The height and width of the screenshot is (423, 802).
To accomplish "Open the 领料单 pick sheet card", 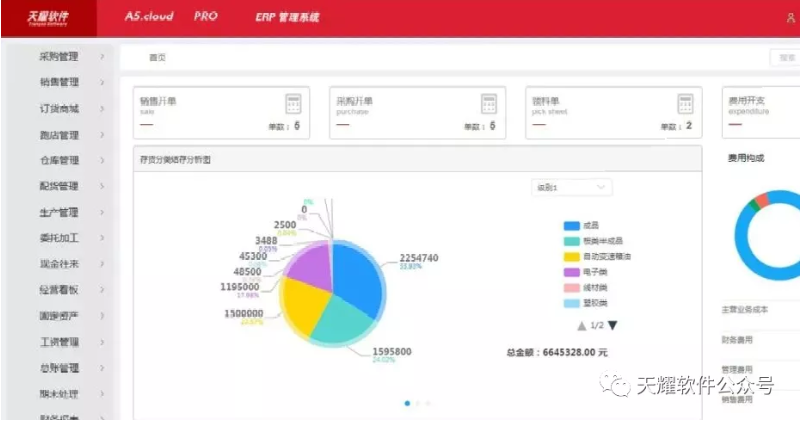I will coord(614,113).
